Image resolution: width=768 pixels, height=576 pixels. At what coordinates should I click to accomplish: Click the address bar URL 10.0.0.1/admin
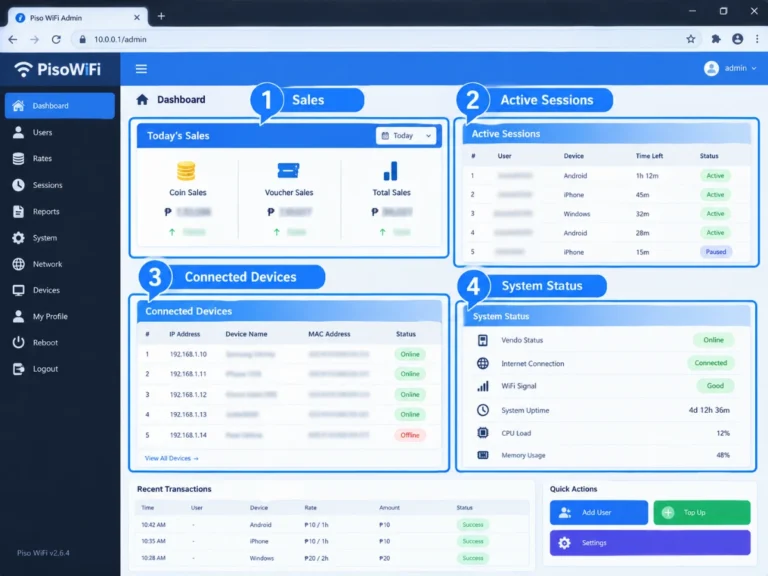120,39
